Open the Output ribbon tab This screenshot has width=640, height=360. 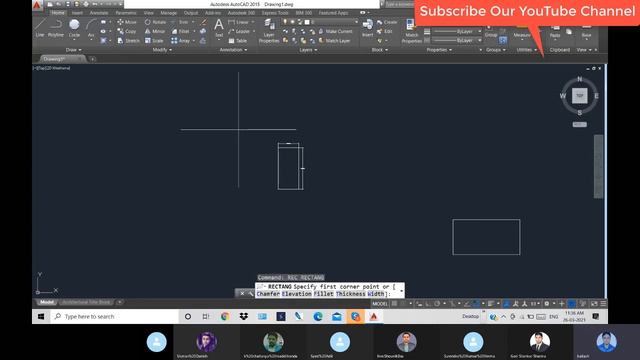coord(191,13)
